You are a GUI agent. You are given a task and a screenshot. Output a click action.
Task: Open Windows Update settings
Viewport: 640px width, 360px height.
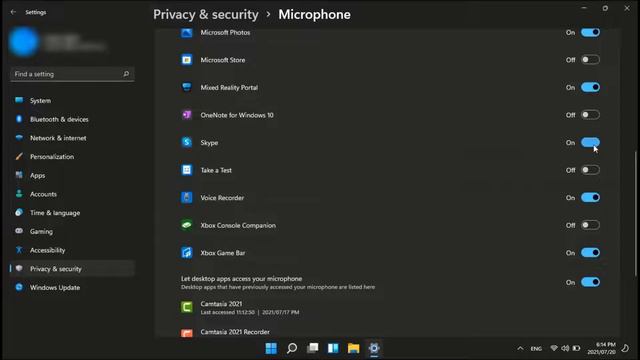coord(72,288)
